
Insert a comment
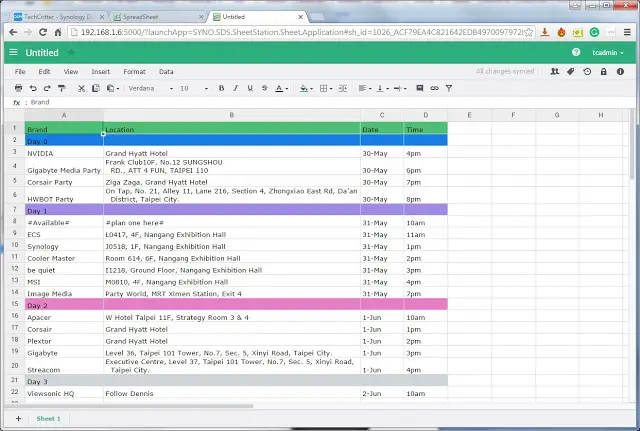point(420,88)
